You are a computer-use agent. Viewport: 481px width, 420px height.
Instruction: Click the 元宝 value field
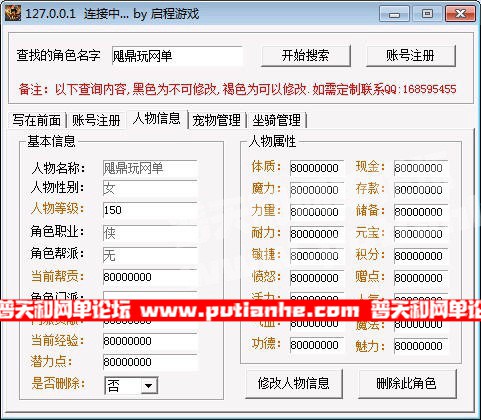pyautogui.click(x=421, y=234)
